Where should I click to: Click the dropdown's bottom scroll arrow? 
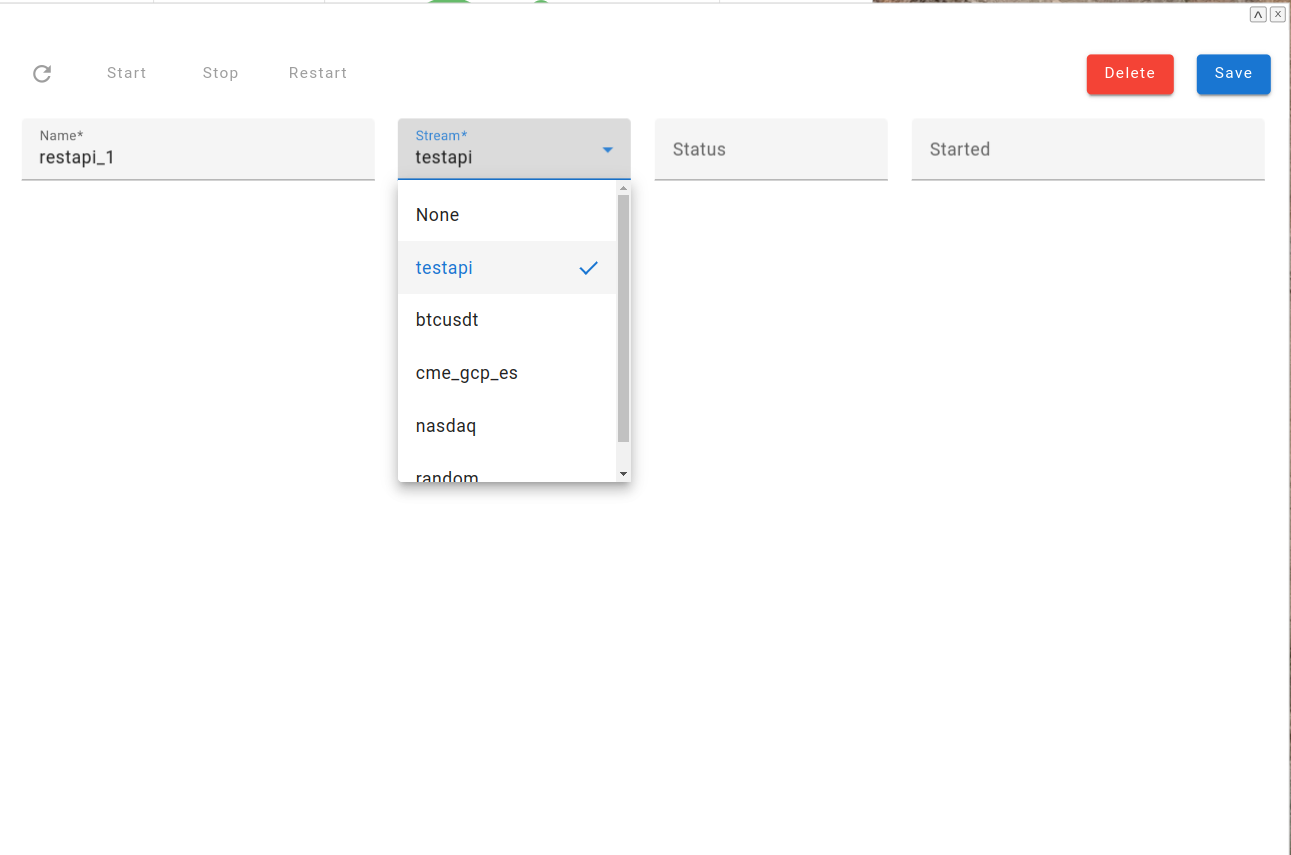click(623, 473)
